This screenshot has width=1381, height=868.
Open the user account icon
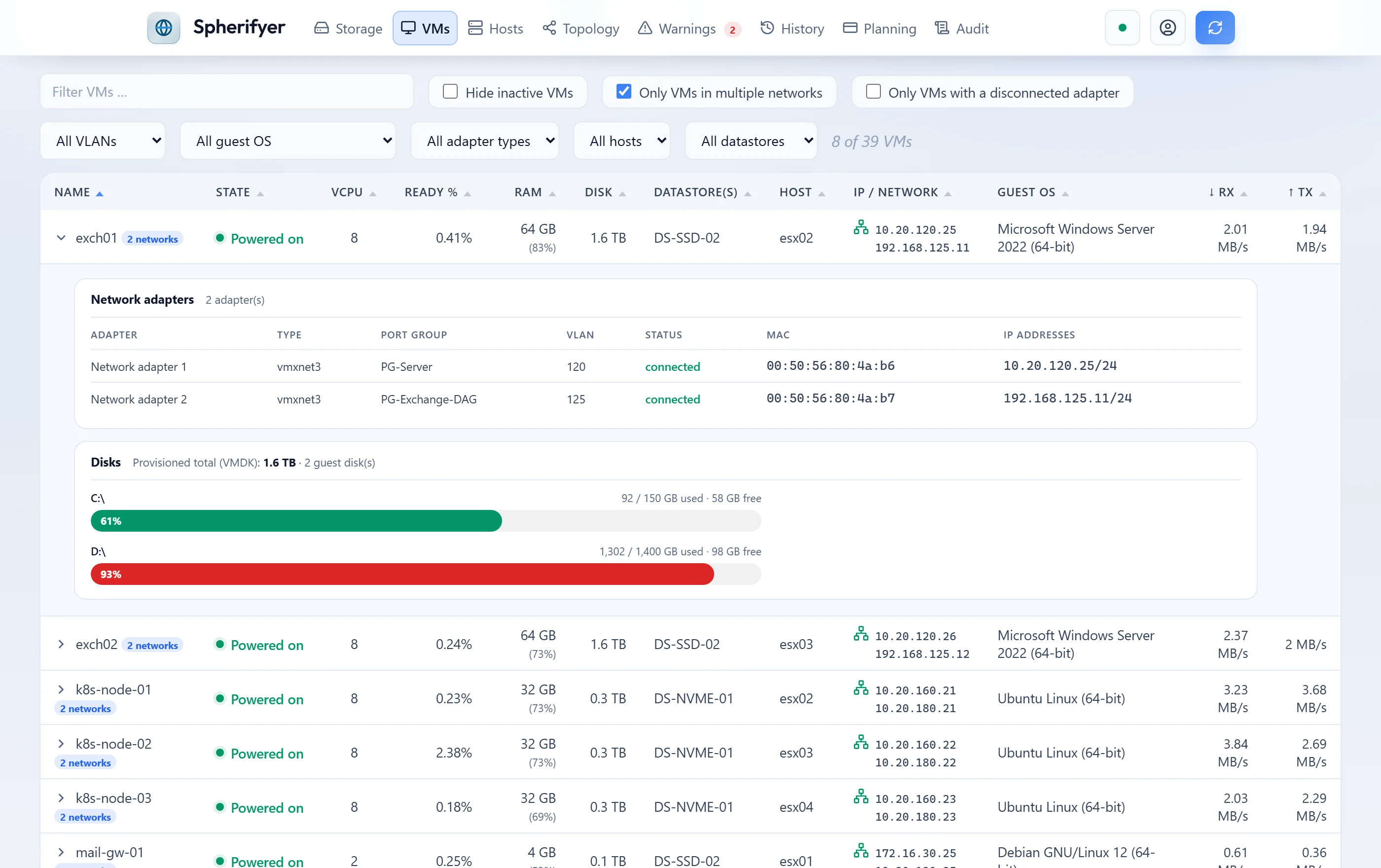click(1167, 28)
